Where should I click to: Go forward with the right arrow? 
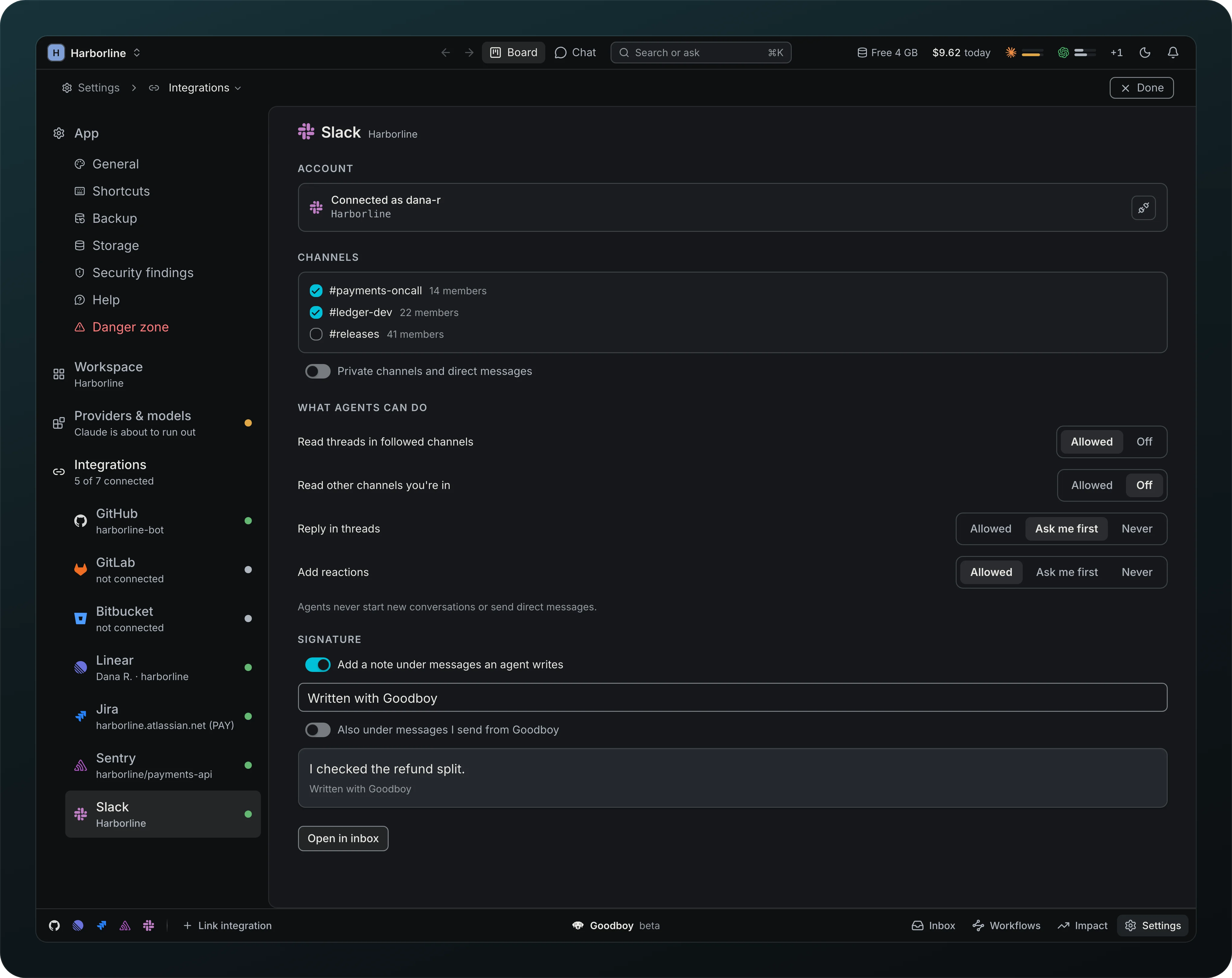pyautogui.click(x=469, y=53)
